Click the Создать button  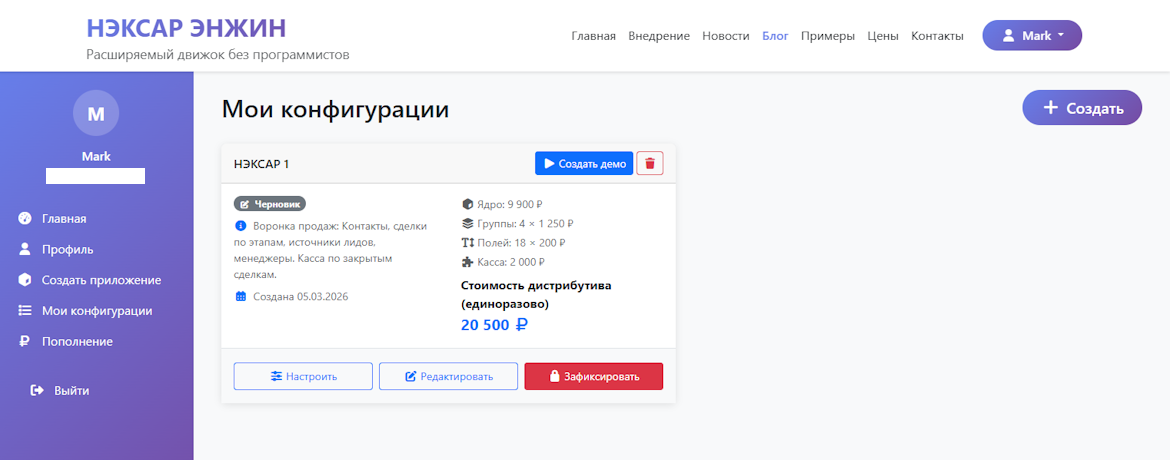click(1082, 108)
